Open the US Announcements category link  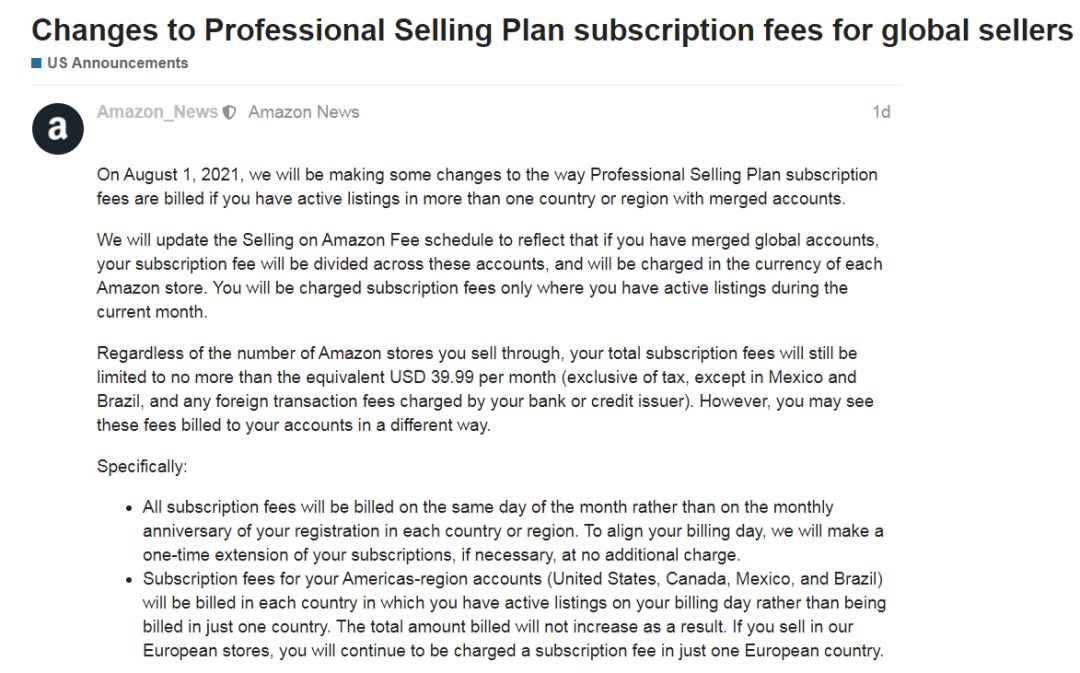point(117,63)
